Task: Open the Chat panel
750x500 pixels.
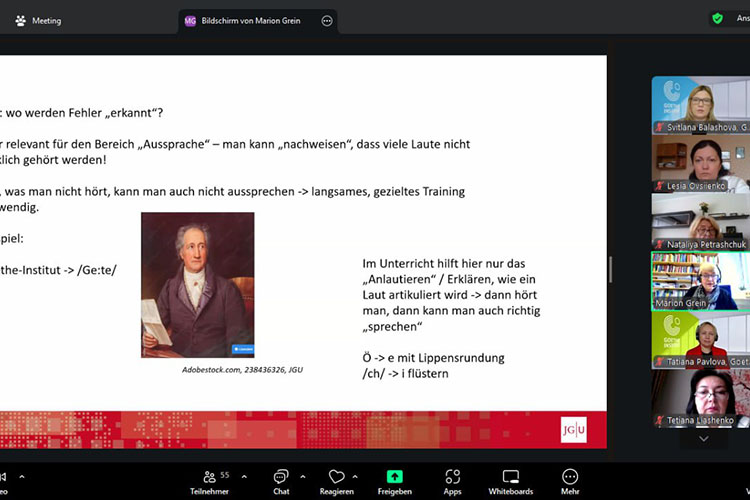Action: point(281,481)
